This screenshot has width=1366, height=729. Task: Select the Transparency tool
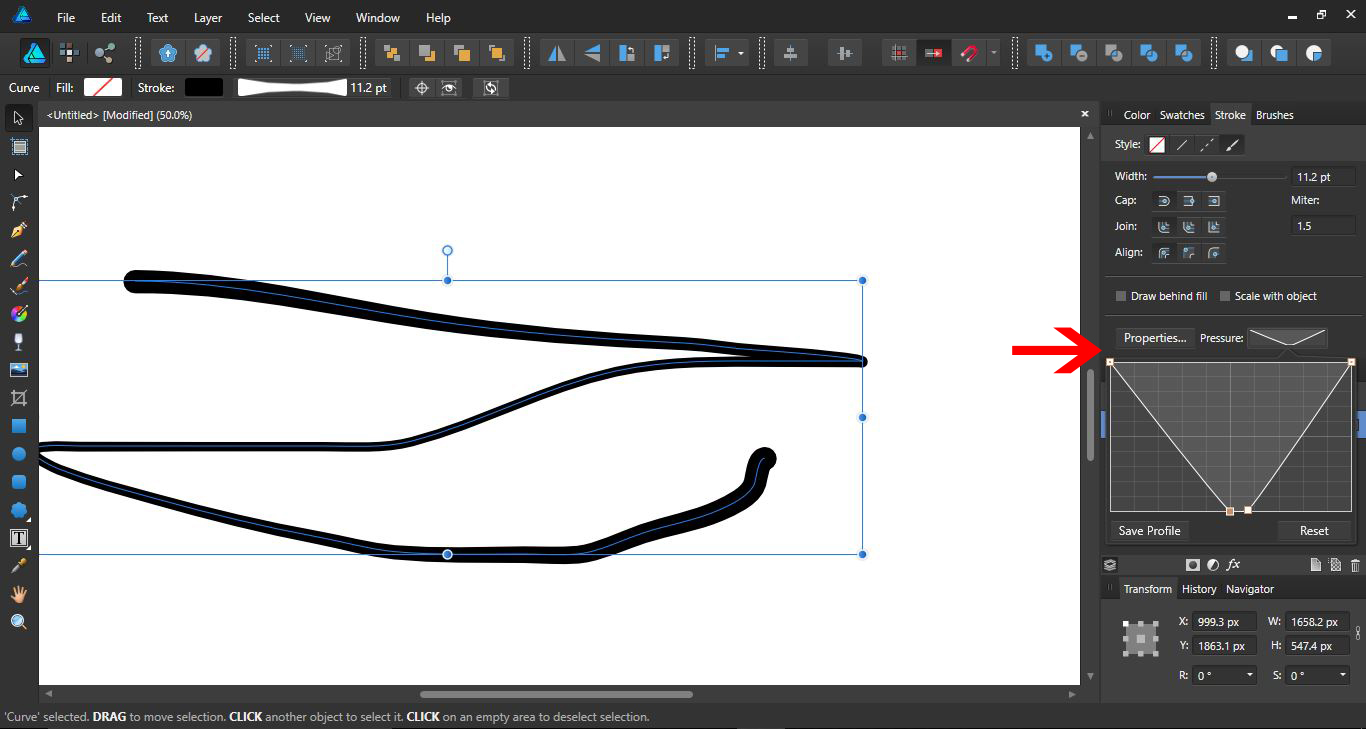18,342
